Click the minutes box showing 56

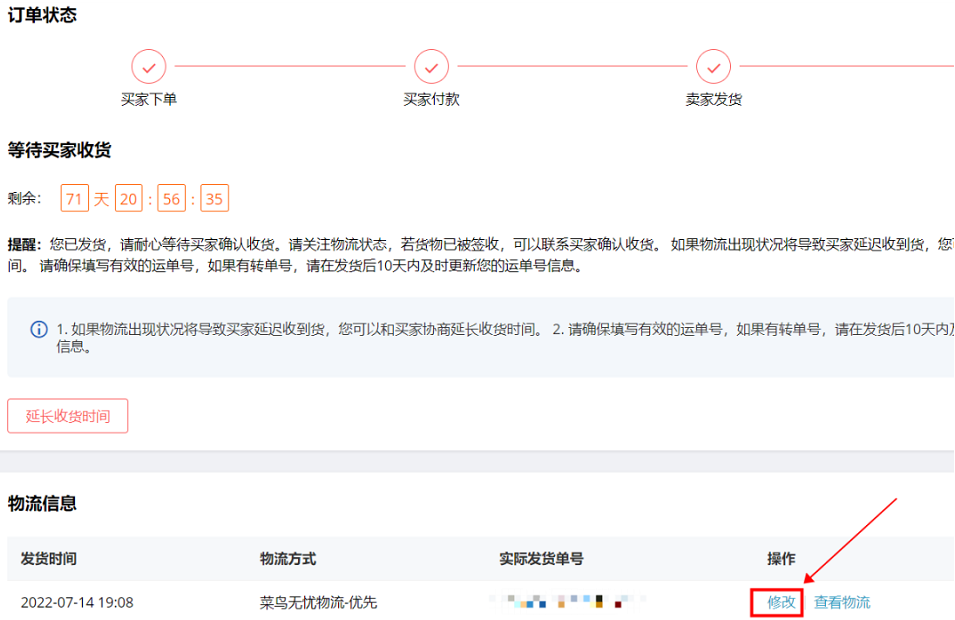[x=172, y=199]
